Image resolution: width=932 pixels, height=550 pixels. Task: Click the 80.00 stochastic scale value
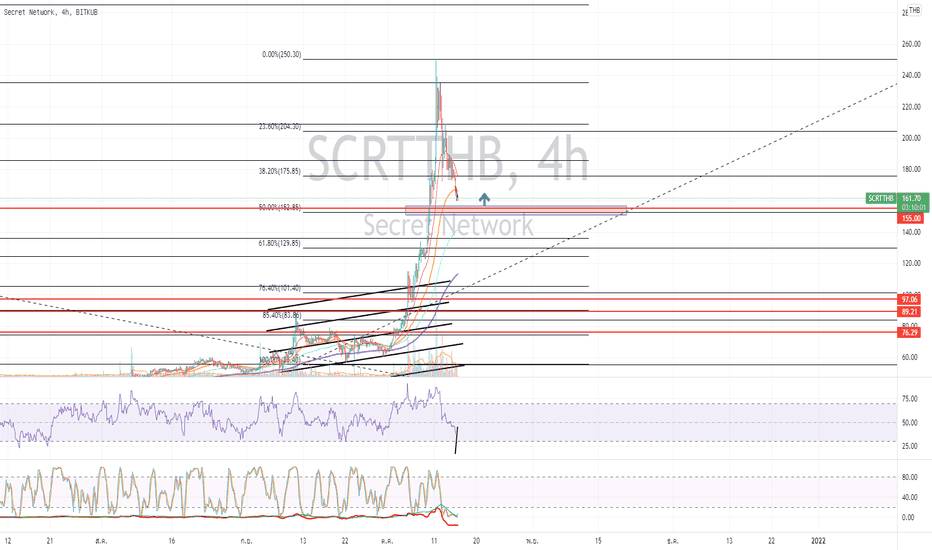coord(909,477)
